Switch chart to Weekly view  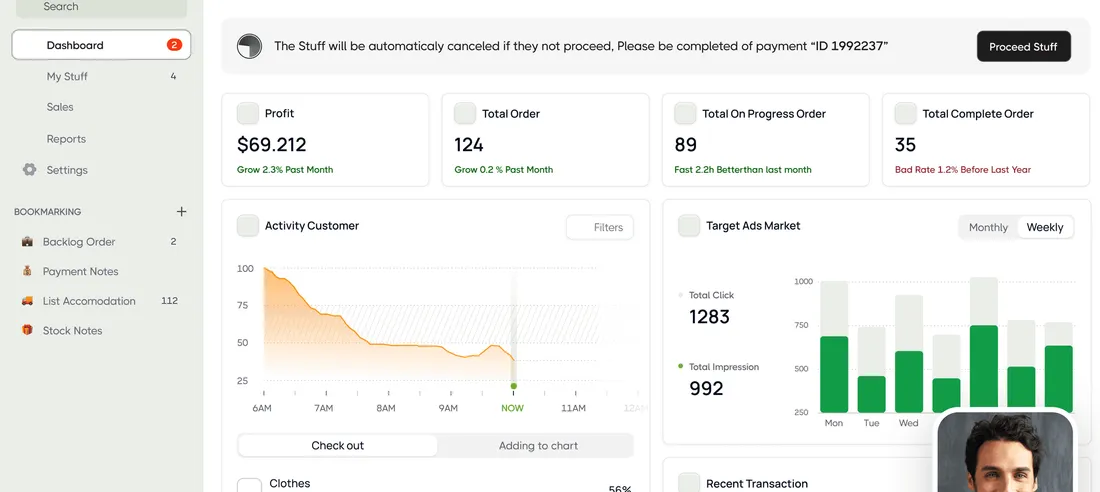(x=1044, y=227)
